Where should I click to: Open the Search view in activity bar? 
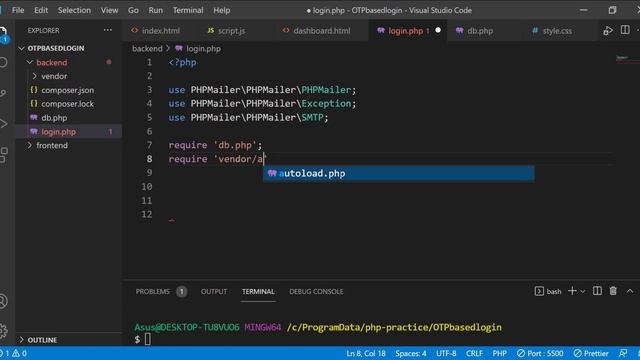pyautogui.click(x=3, y=62)
